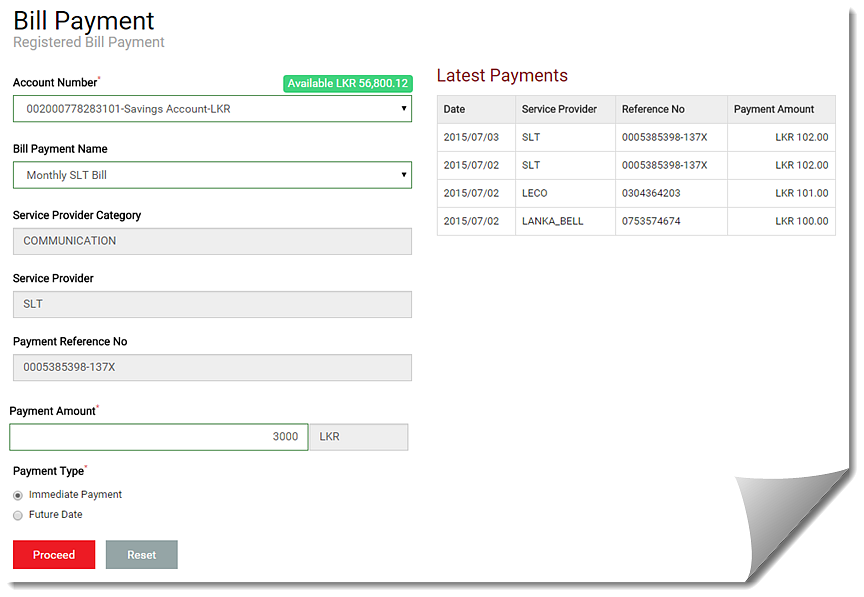Click the Service Provider Category field COMMUNICATION
Screen dimensions: 864x597
(212, 241)
